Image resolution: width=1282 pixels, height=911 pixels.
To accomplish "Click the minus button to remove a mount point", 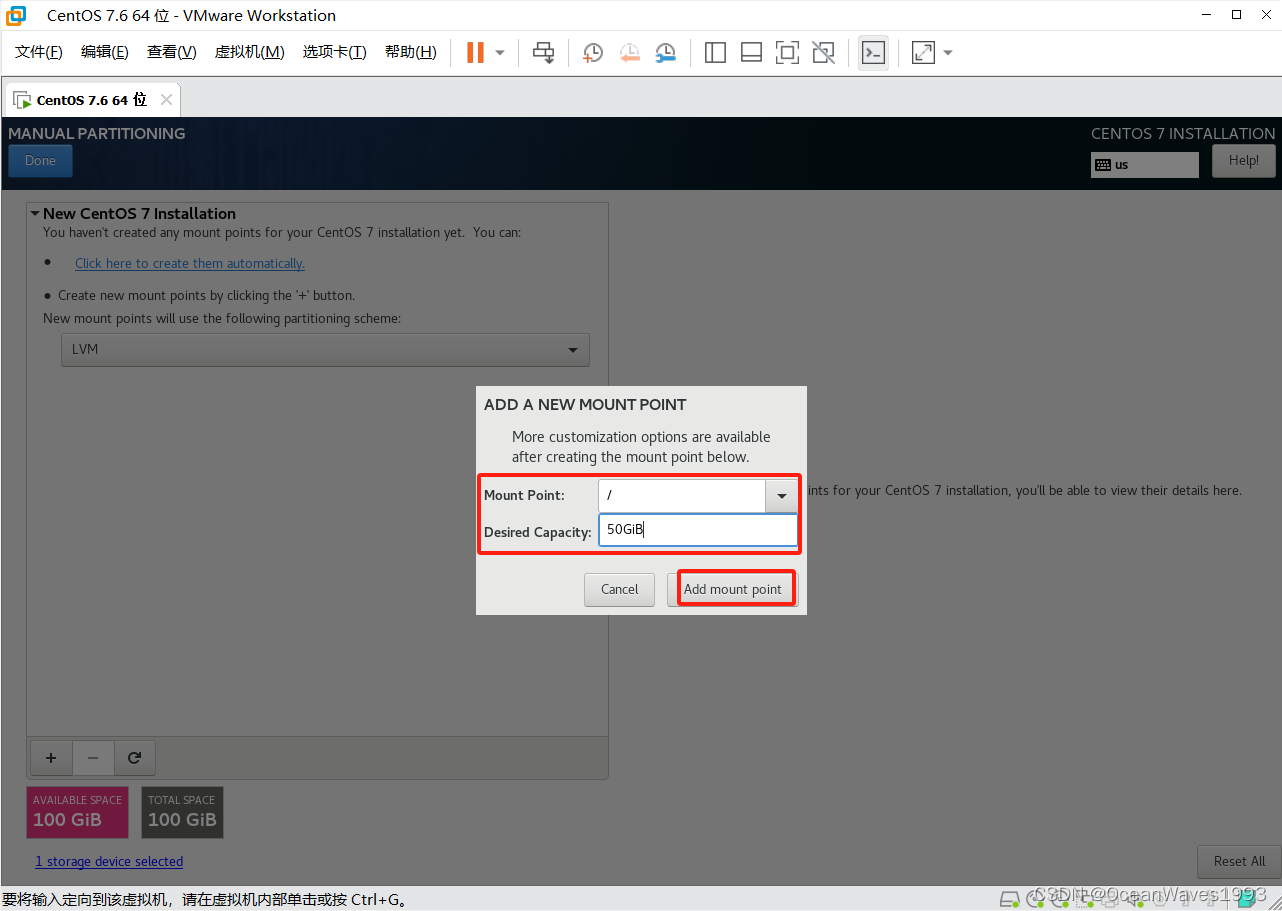I will (93, 758).
